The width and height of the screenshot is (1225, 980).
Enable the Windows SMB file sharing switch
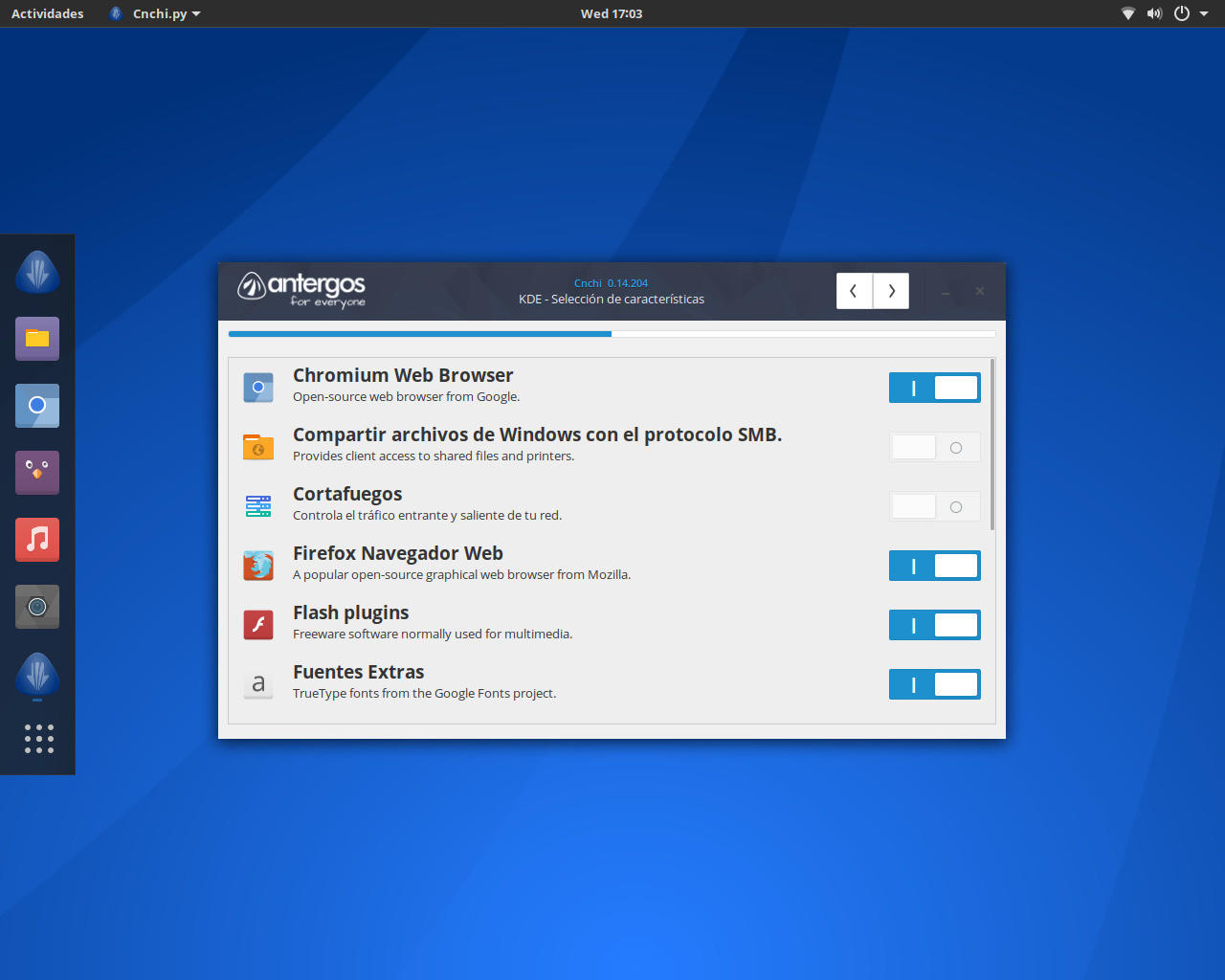pos(935,447)
